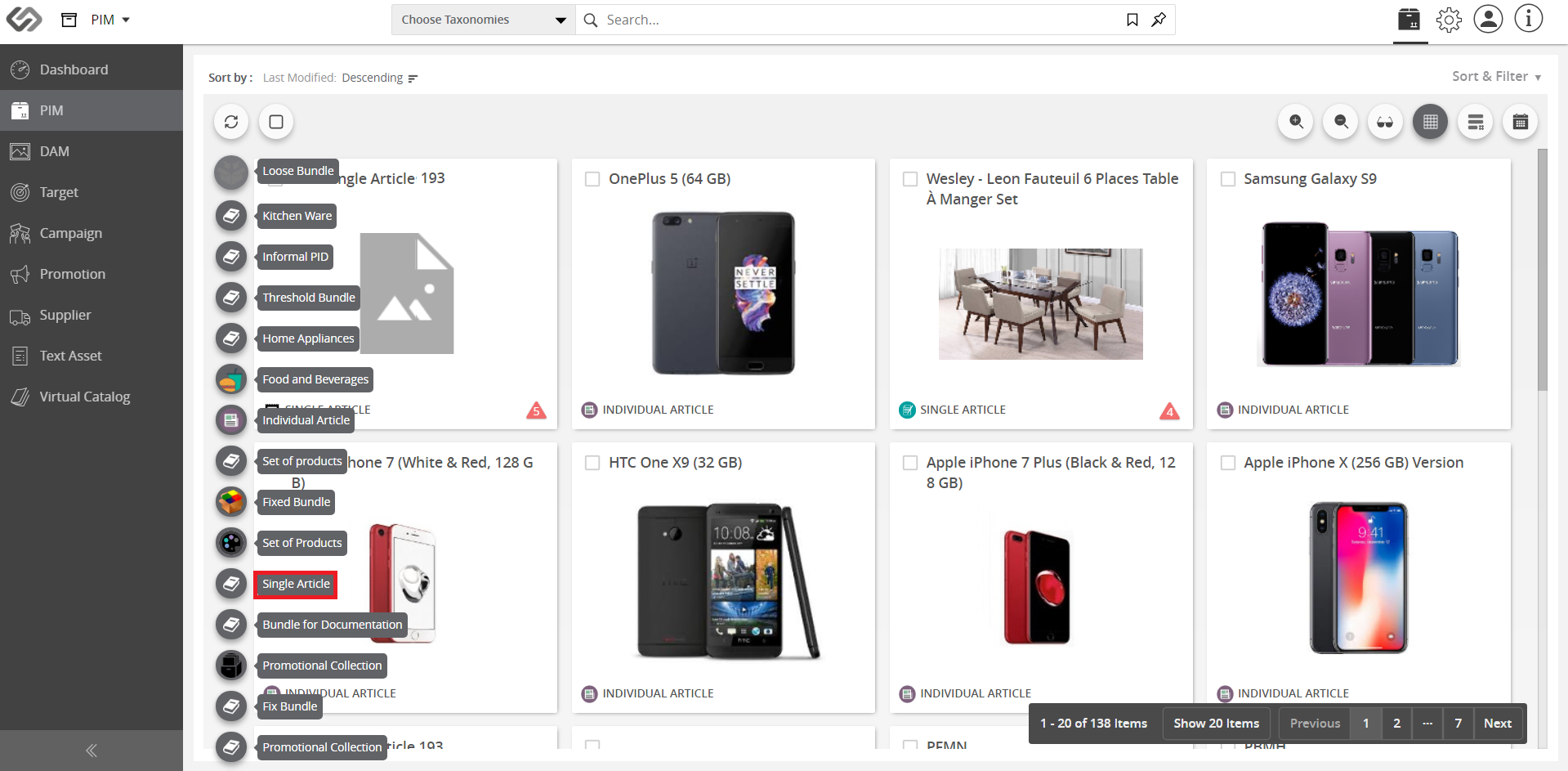Open the bookmark icon in search bar

(1132, 20)
